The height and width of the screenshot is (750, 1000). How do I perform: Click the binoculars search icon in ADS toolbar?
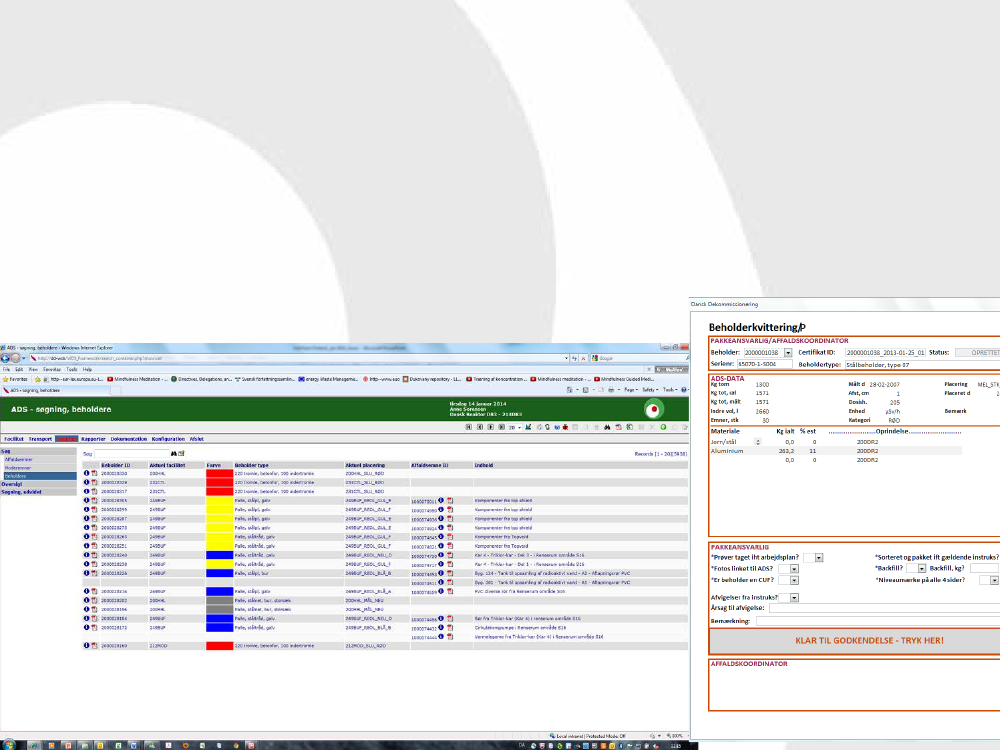[x=607, y=427]
